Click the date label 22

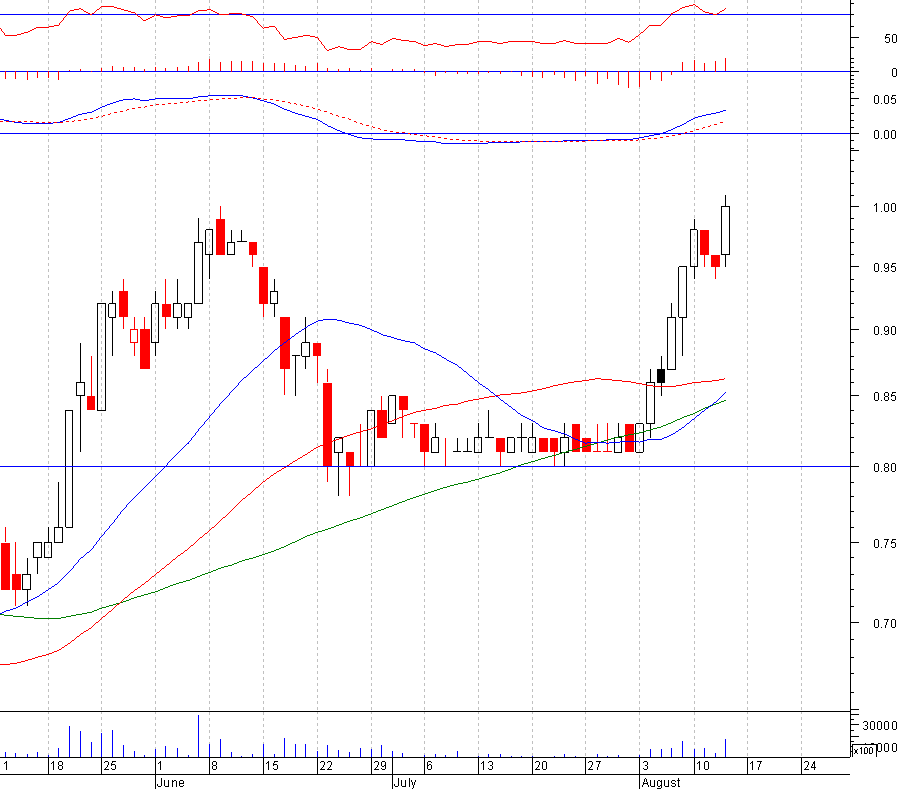(x=326, y=766)
